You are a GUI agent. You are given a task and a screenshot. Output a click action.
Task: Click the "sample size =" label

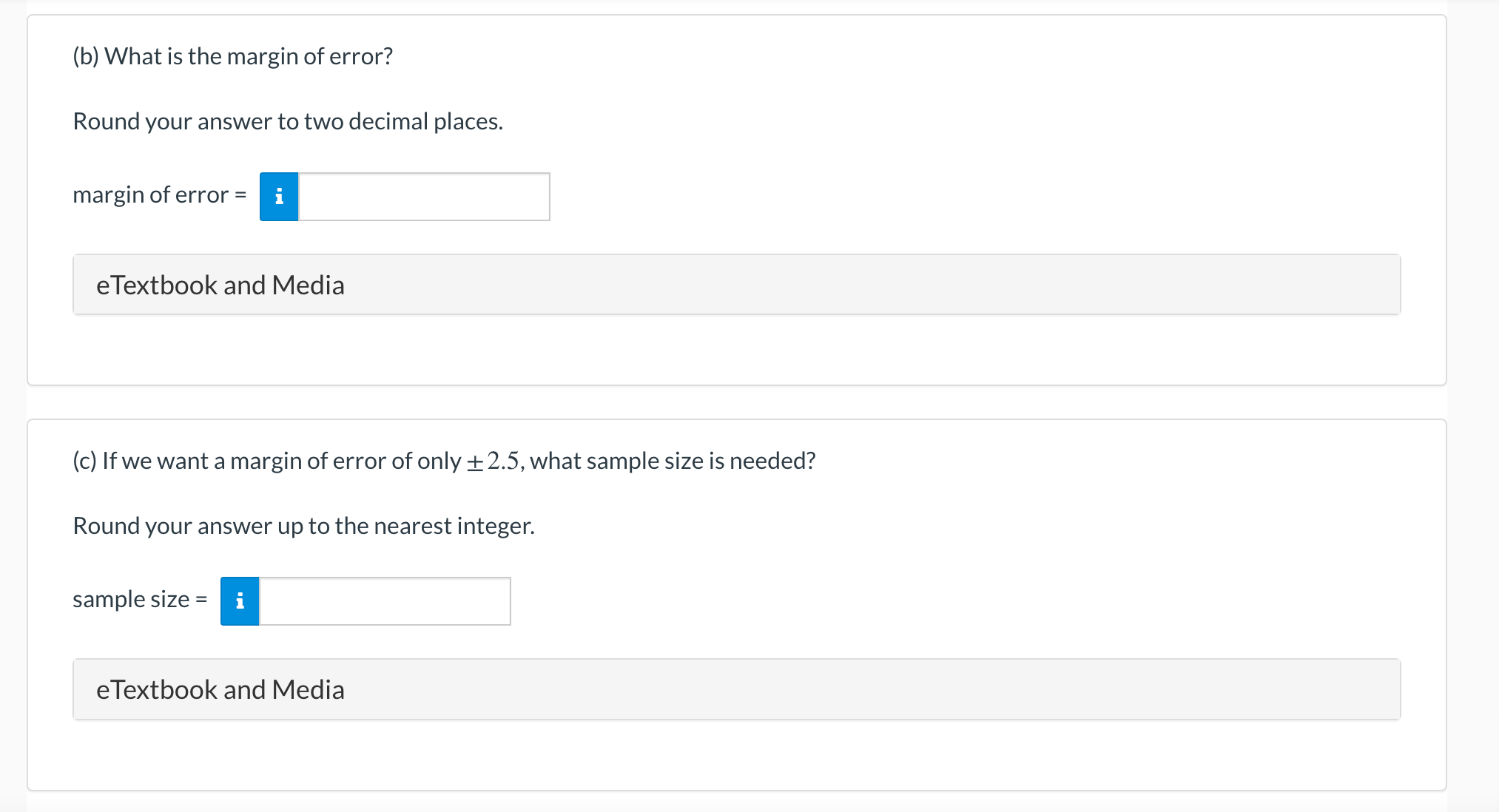click(139, 600)
